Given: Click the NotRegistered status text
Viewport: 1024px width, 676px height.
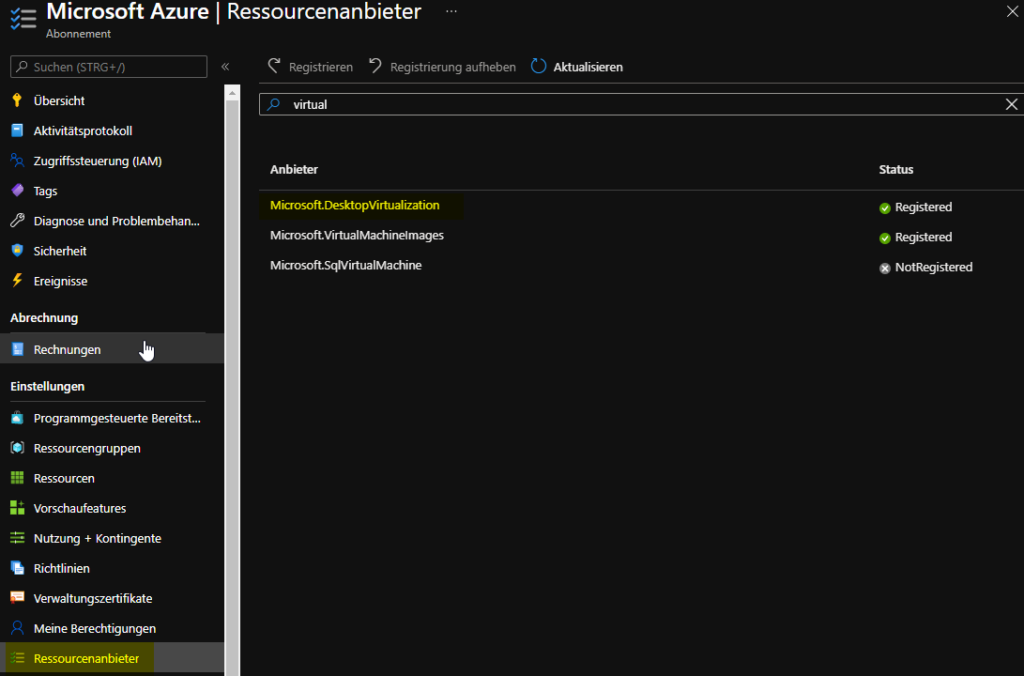Looking at the screenshot, I should 934,267.
